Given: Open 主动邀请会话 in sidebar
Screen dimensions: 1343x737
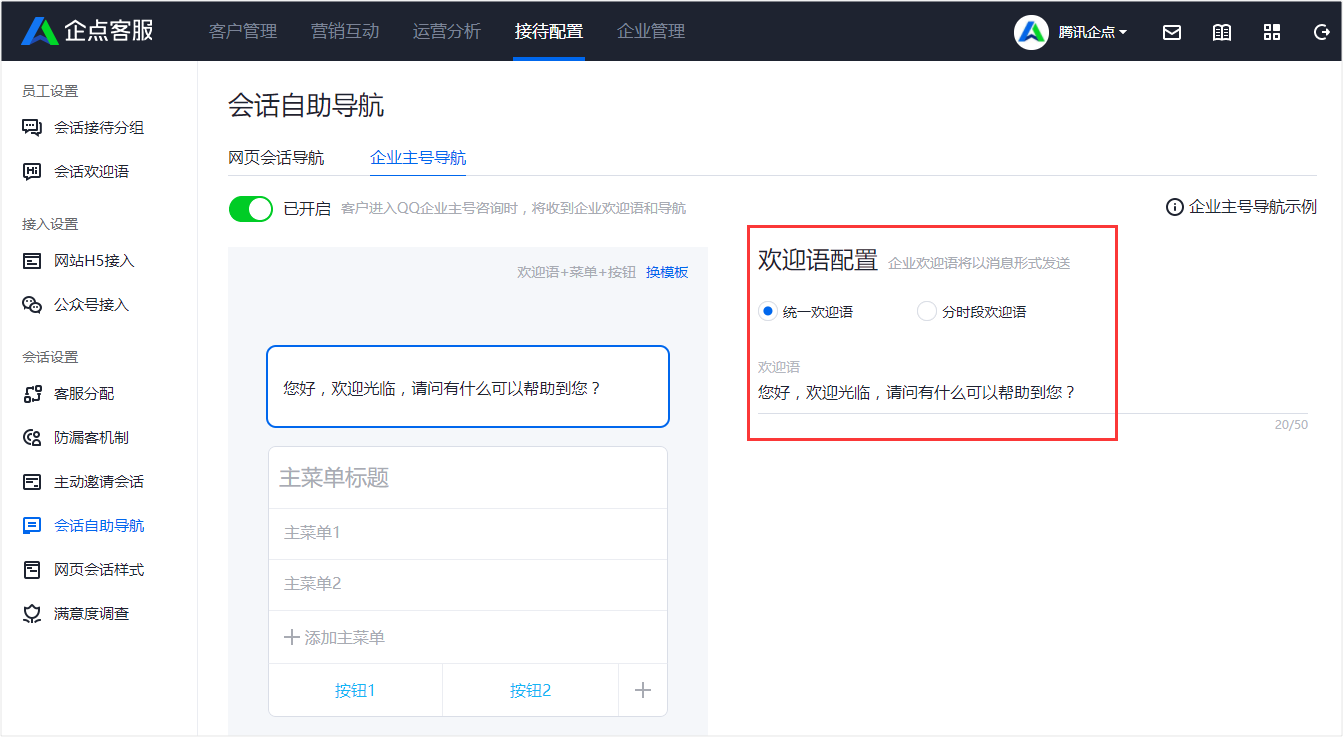Looking at the screenshot, I should [99, 482].
